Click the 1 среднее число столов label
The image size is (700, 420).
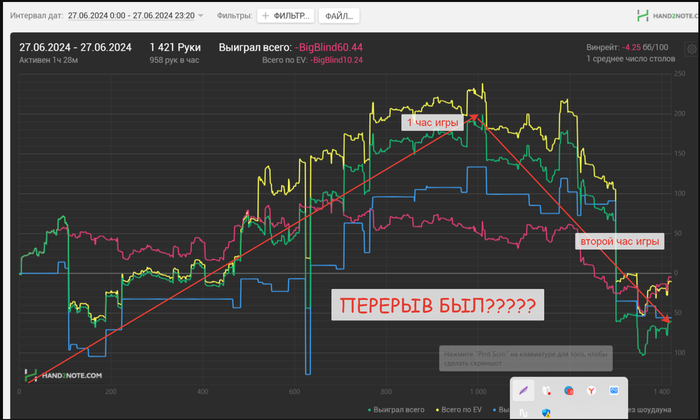[x=630, y=58]
